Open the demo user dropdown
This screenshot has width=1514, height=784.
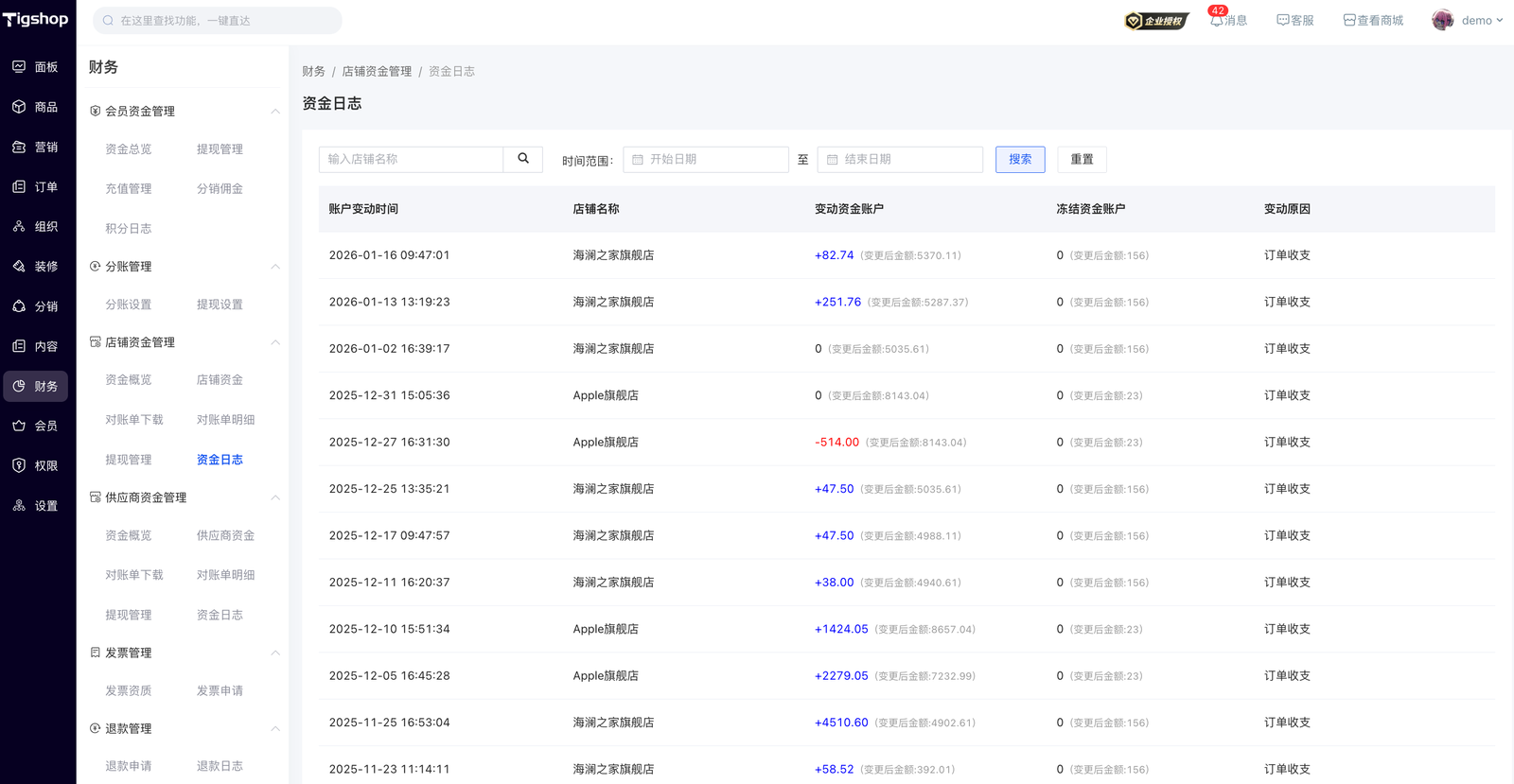pyautogui.click(x=1468, y=20)
